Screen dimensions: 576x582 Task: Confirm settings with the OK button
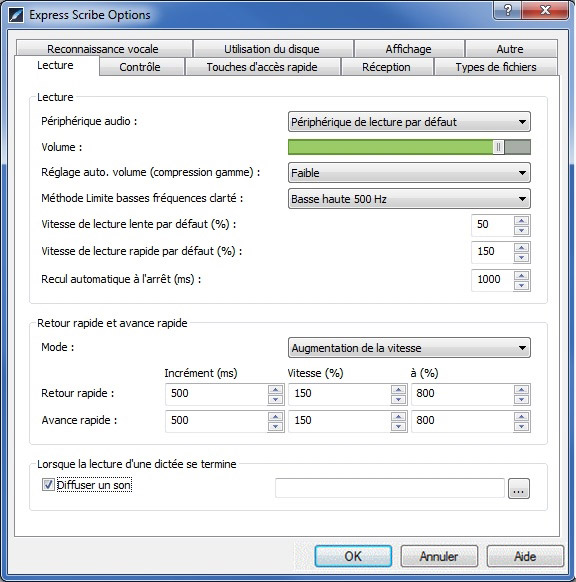[x=353, y=556]
